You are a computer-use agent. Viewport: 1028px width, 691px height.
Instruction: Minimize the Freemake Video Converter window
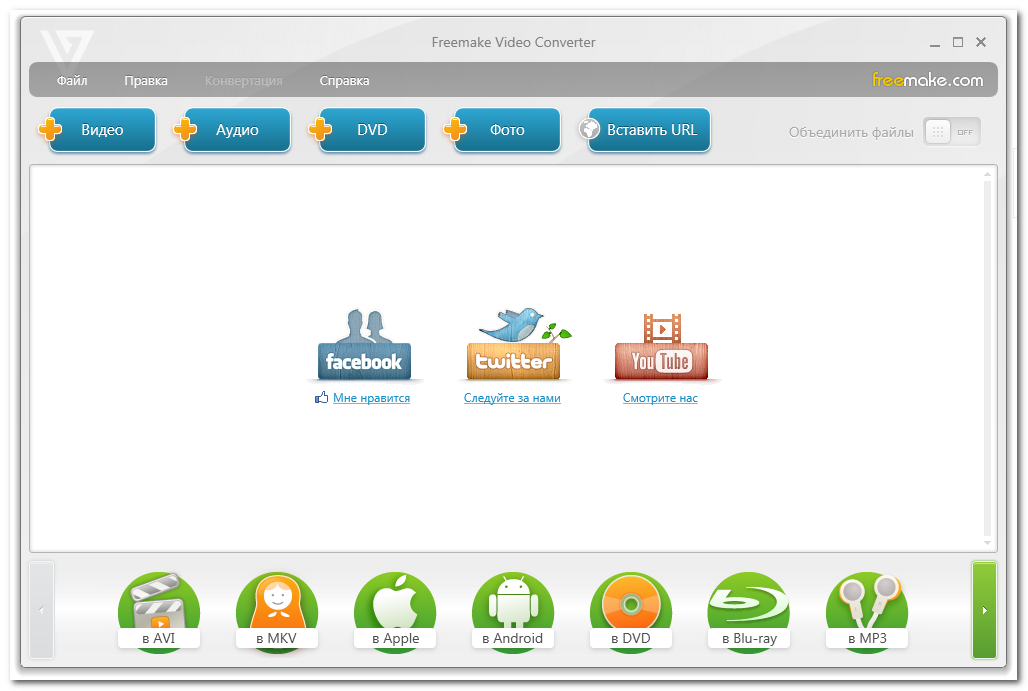pyautogui.click(x=935, y=43)
